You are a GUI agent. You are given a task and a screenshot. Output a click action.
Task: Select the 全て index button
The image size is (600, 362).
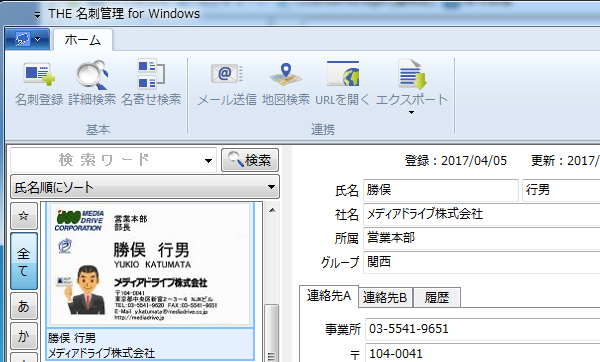tap(24, 261)
